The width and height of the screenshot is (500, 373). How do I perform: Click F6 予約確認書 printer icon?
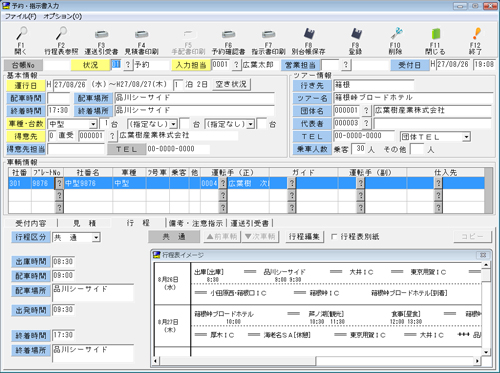pyautogui.click(x=228, y=34)
